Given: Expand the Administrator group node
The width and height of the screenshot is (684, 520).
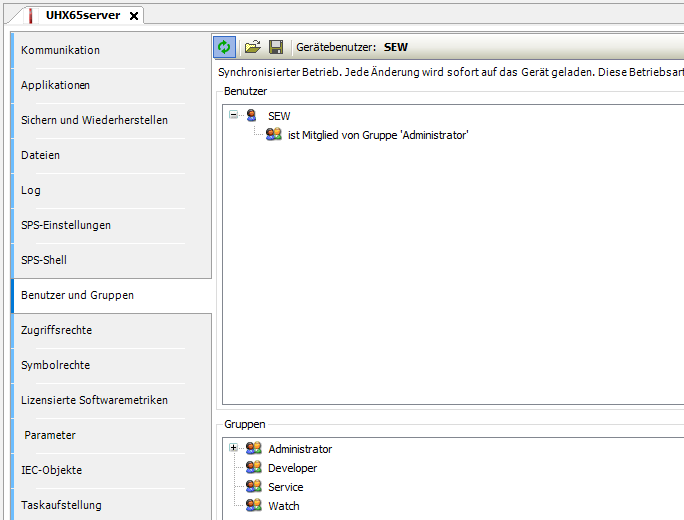Looking at the screenshot, I should tap(233, 449).
